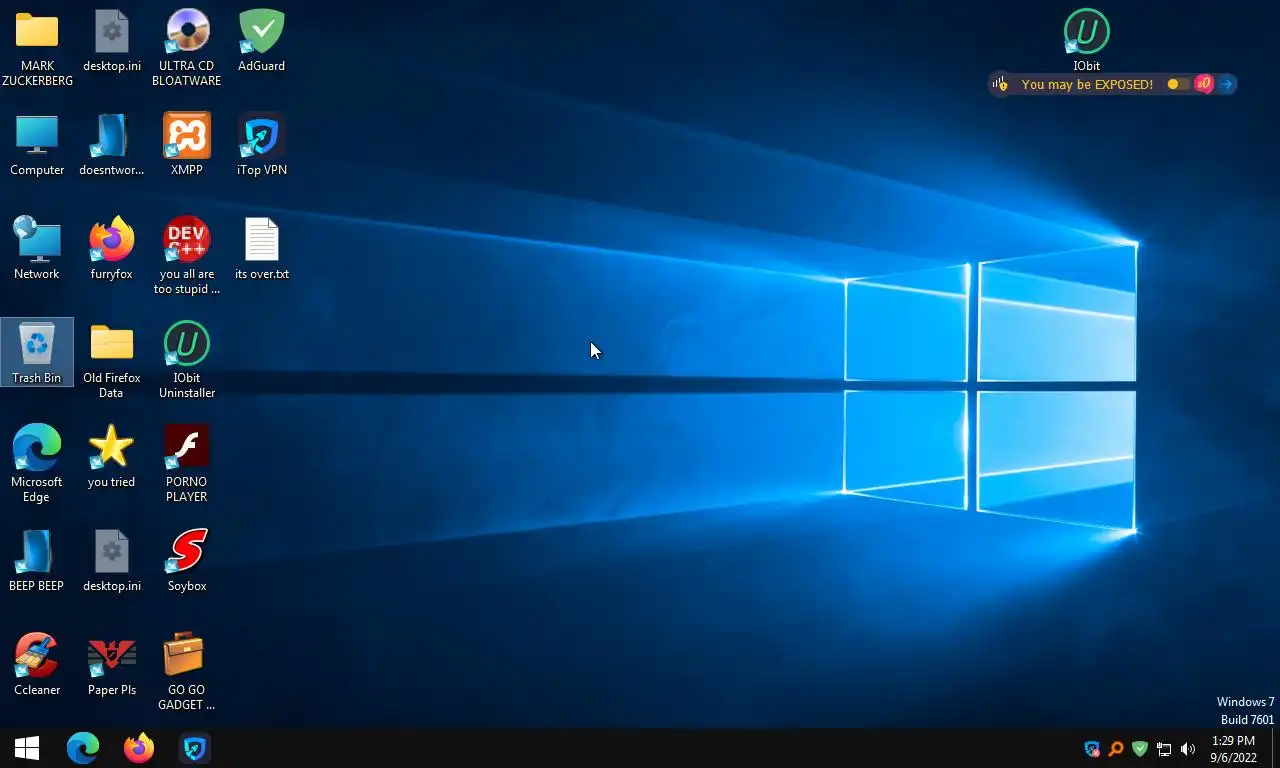
Task: Select the GO GO GADGET briefcase shortcut
Action: (x=187, y=672)
